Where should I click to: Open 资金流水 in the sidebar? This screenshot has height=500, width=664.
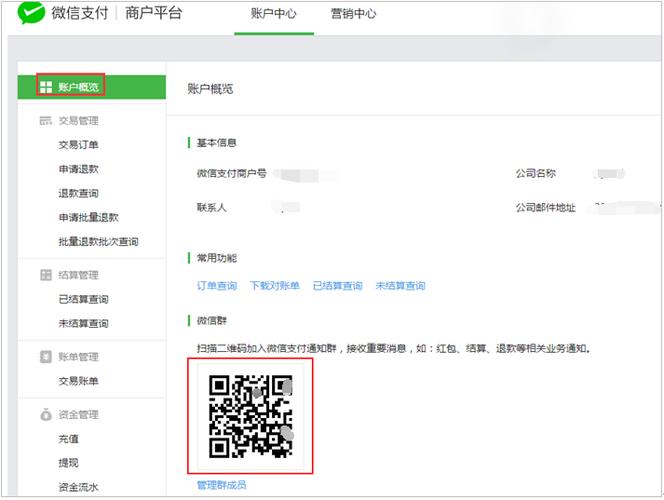point(78,487)
